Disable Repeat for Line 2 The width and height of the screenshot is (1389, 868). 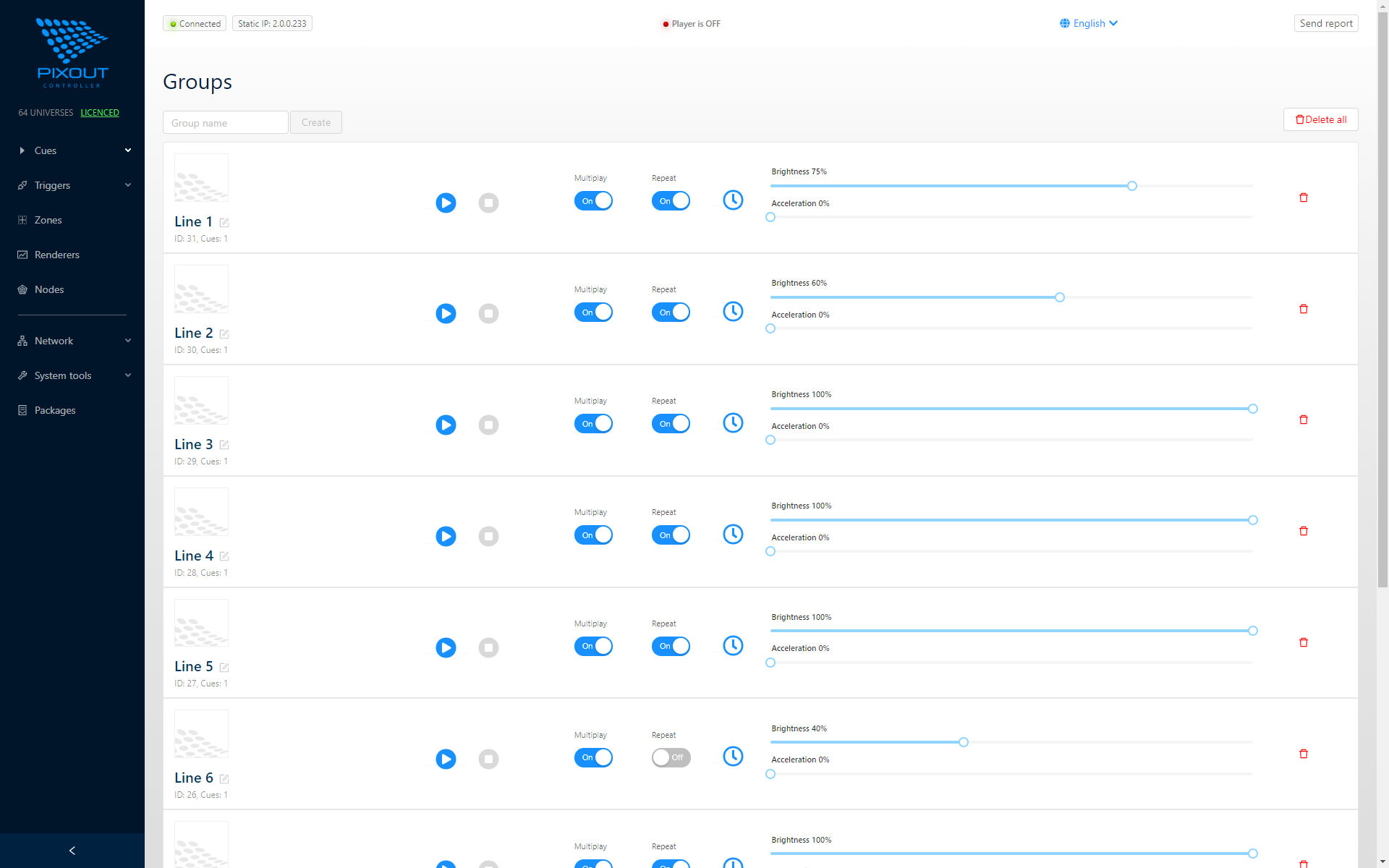671,312
